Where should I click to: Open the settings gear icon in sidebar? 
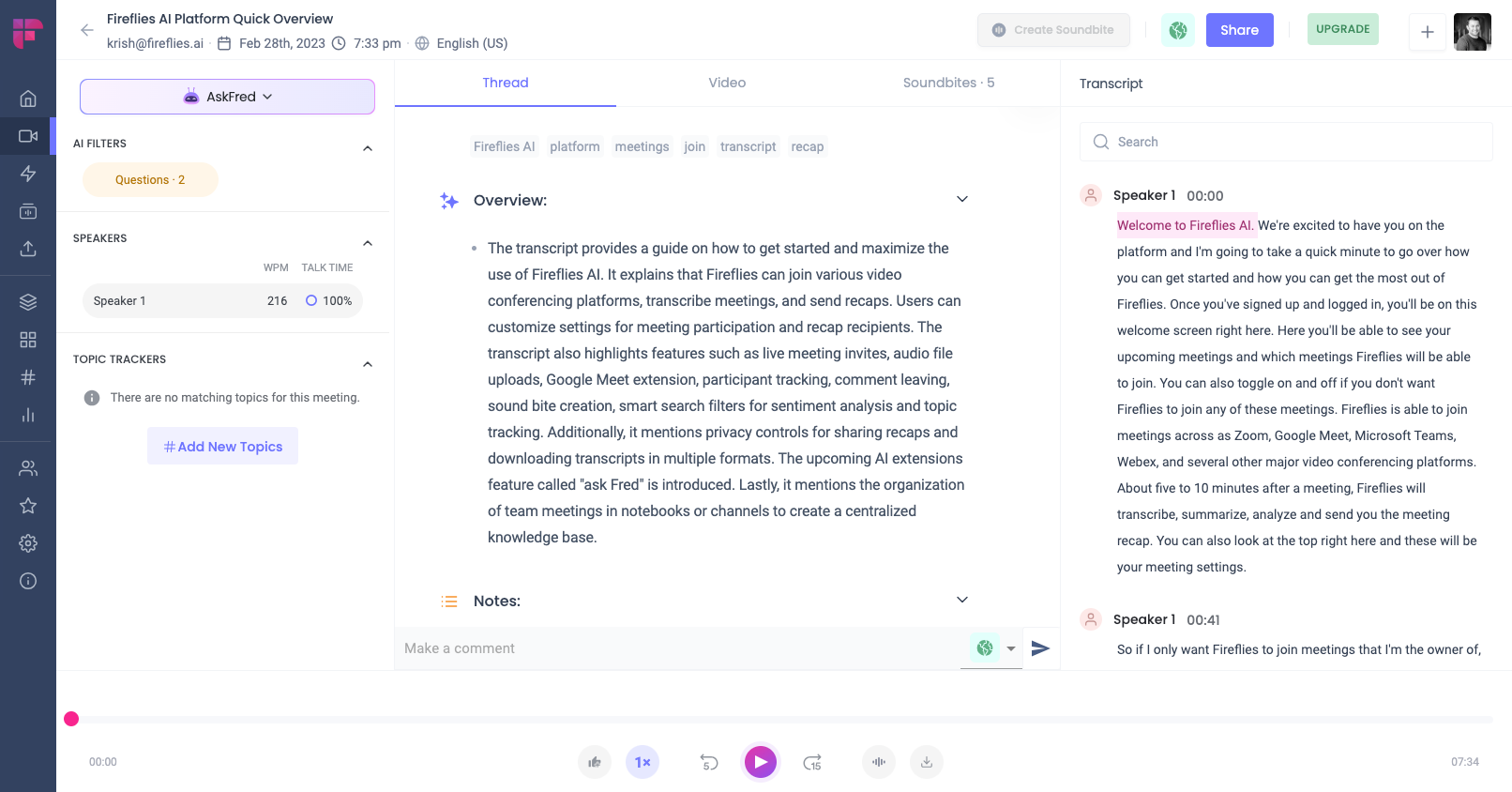28,543
